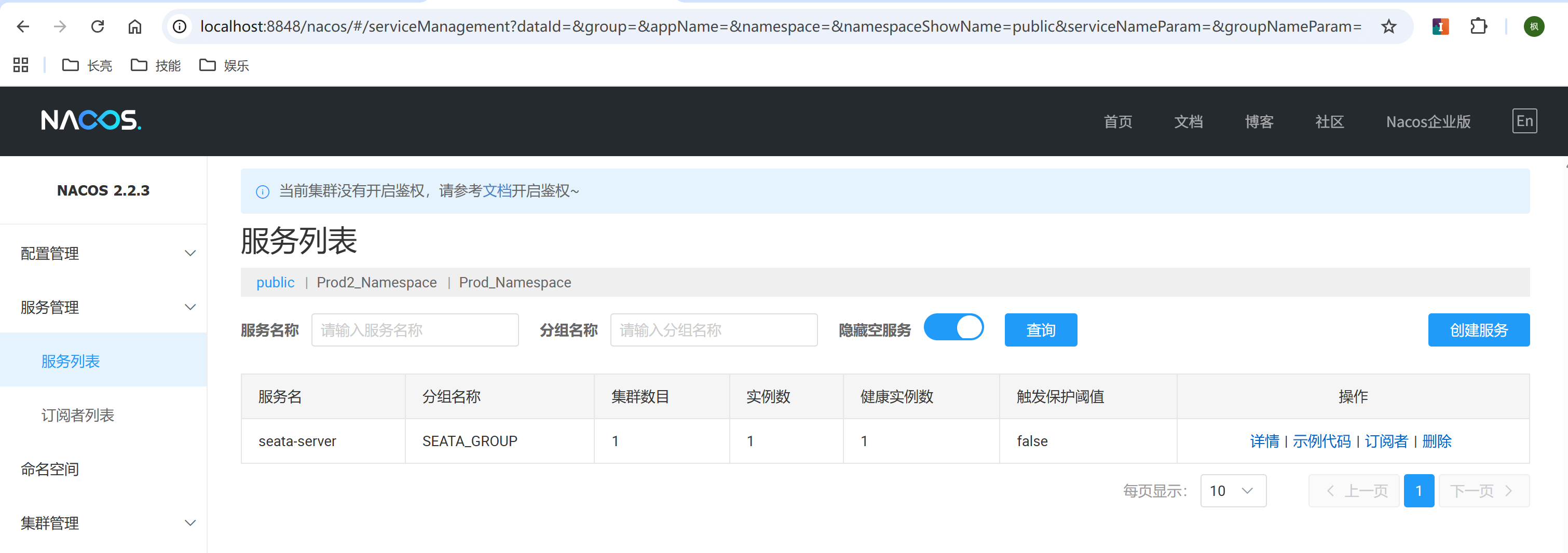The image size is (1568, 553).
Task: Click the browser back arrow
Action: click(23, 26)
